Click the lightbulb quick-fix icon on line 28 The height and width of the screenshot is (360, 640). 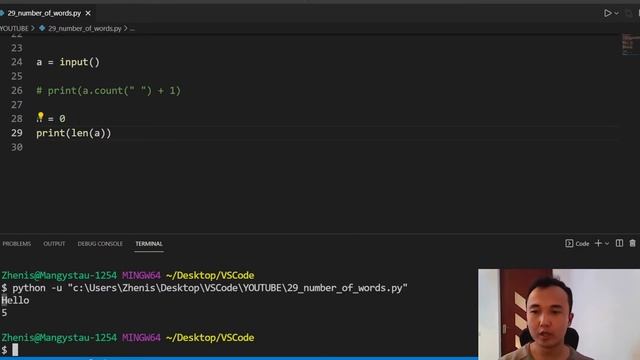[40, 117]
